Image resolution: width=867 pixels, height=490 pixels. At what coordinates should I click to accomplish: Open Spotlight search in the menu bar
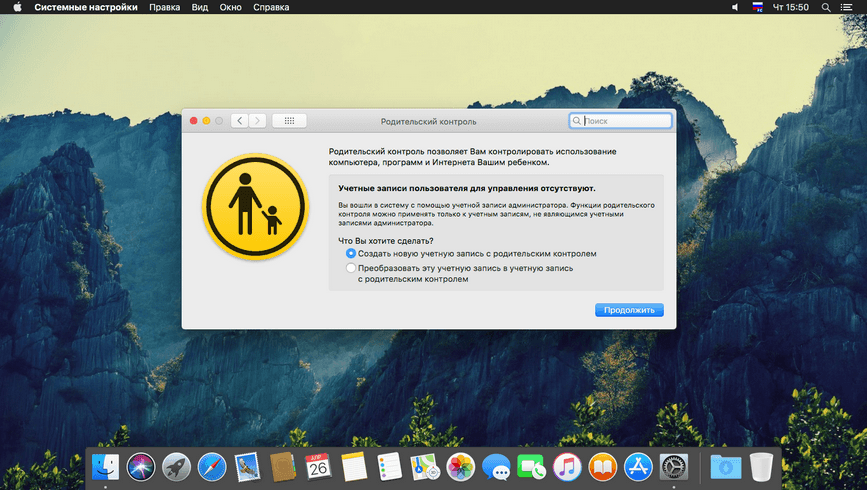[826, 7]
